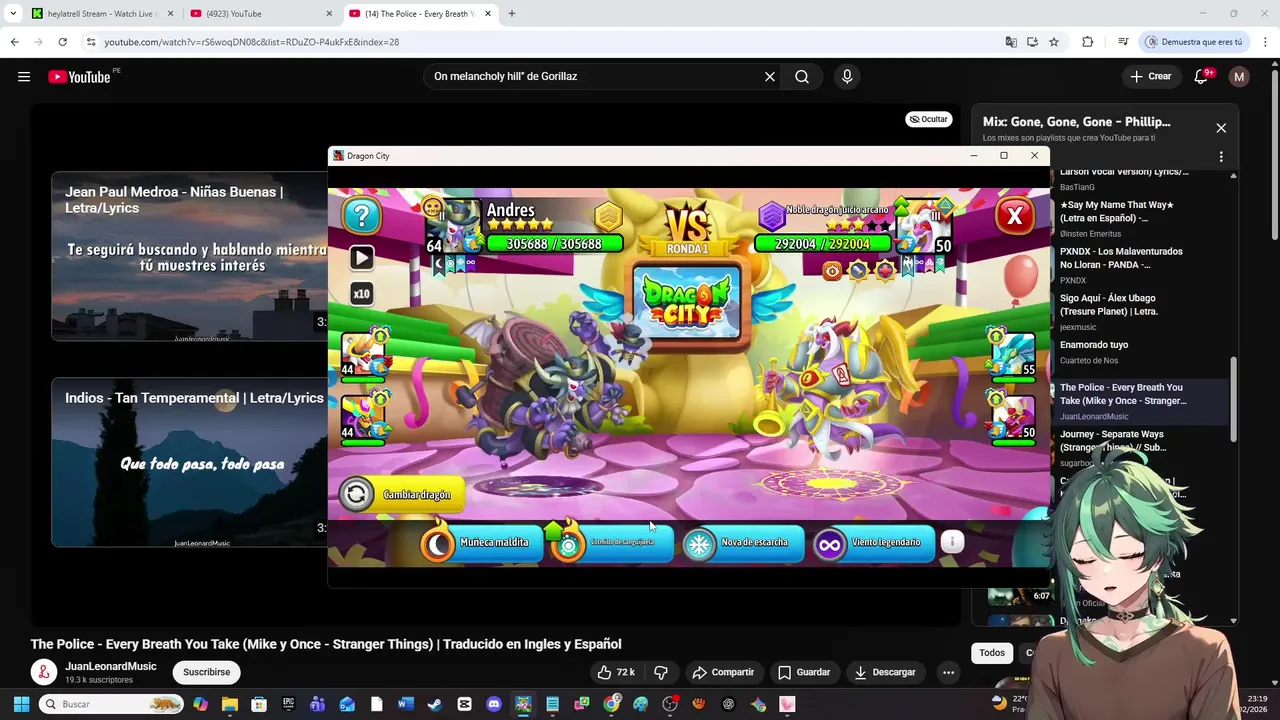Image resolution: width=1280 pixels, height=720 pixels.
Task: Use the Muñeca maldita attack
Action: pos(482,542)
